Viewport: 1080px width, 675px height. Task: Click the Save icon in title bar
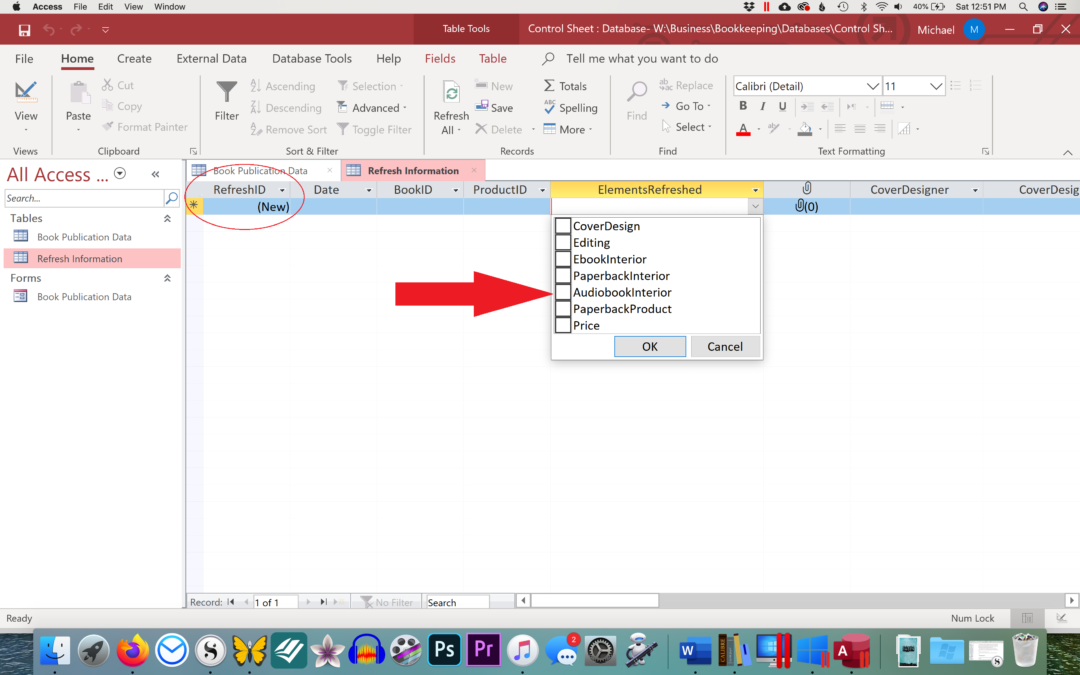tap(24, 30)
